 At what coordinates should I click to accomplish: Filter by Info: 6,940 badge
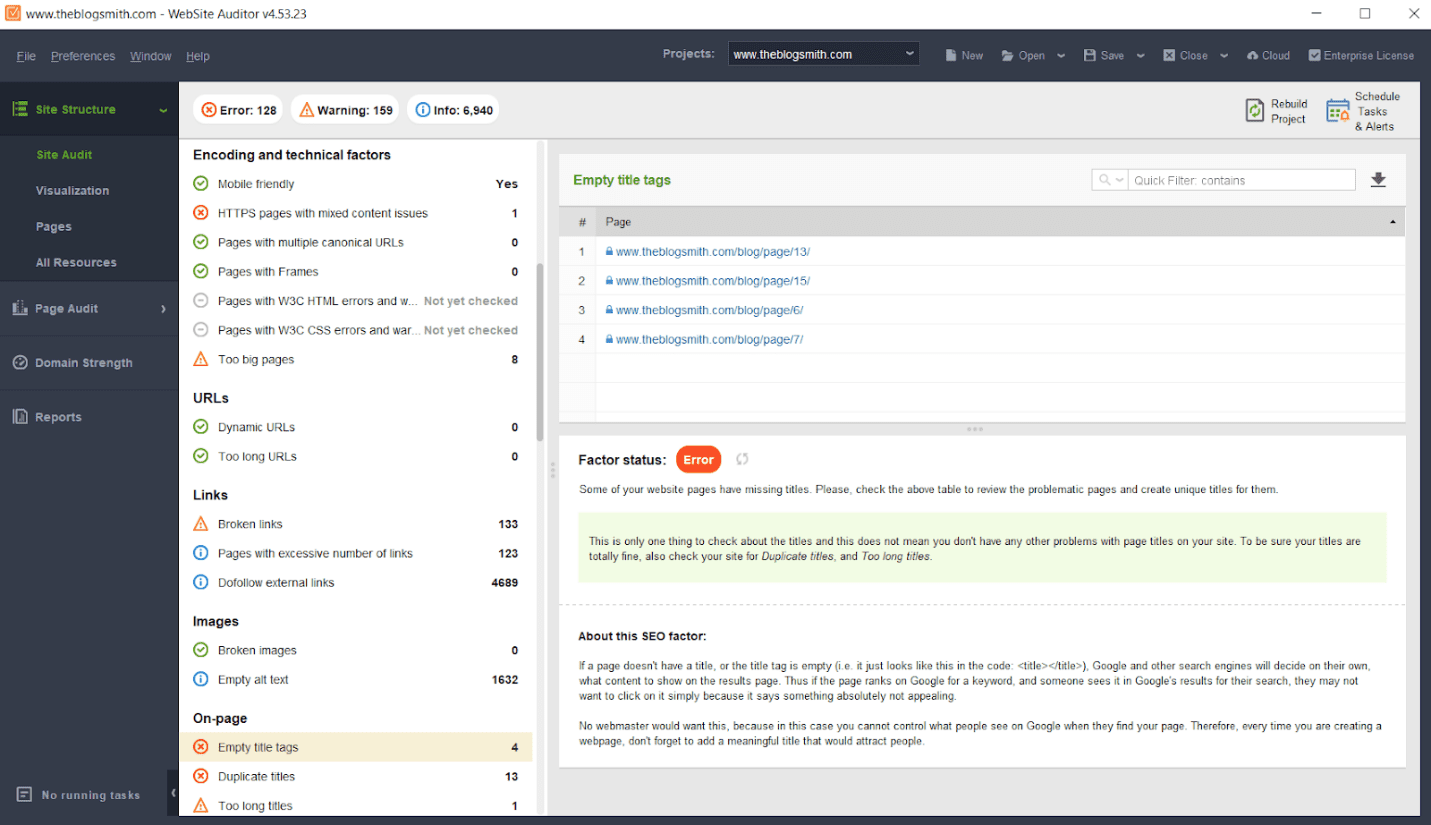453,110
